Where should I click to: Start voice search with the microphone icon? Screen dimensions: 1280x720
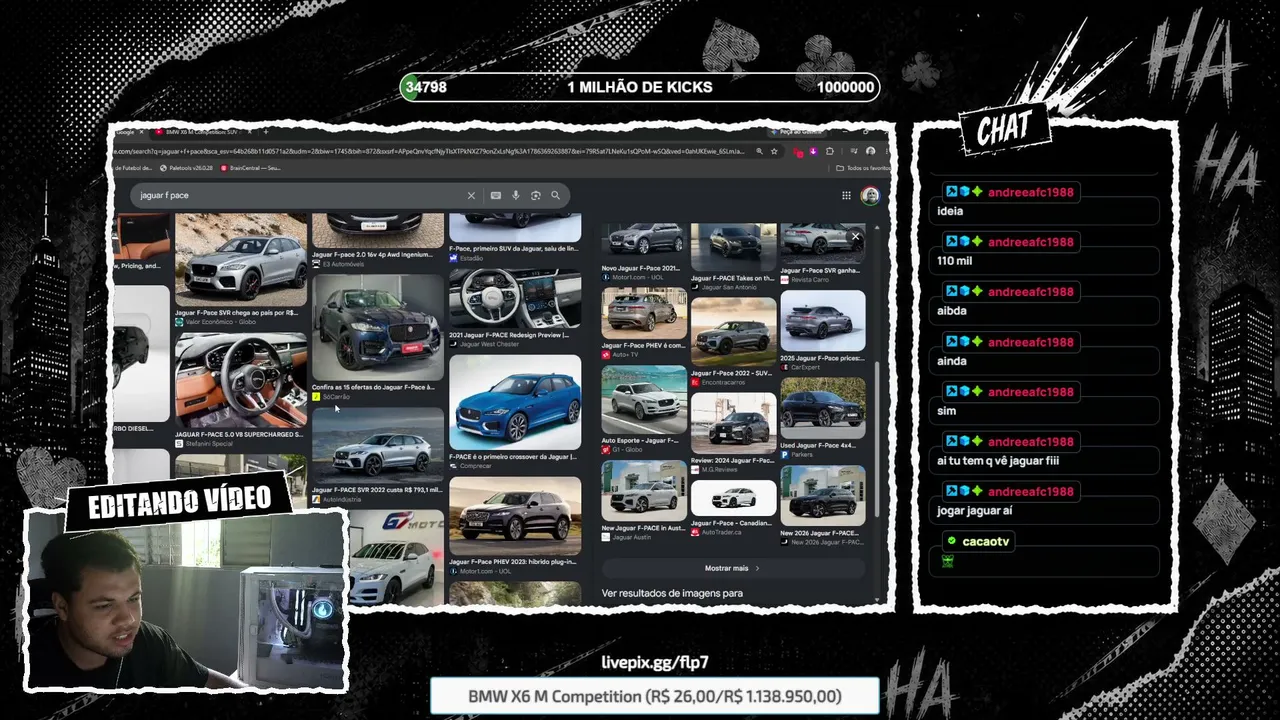tap(516, 196)
